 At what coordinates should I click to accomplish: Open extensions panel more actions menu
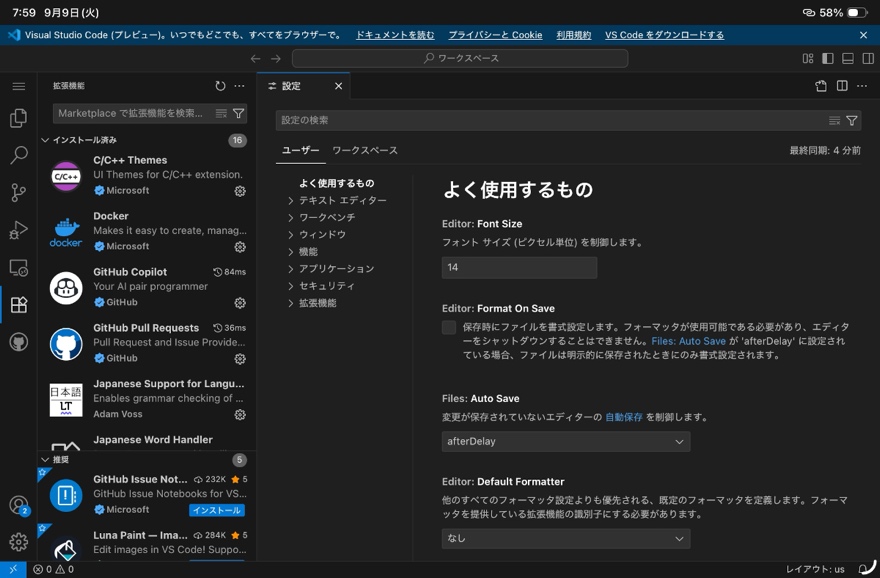(240, 86)
